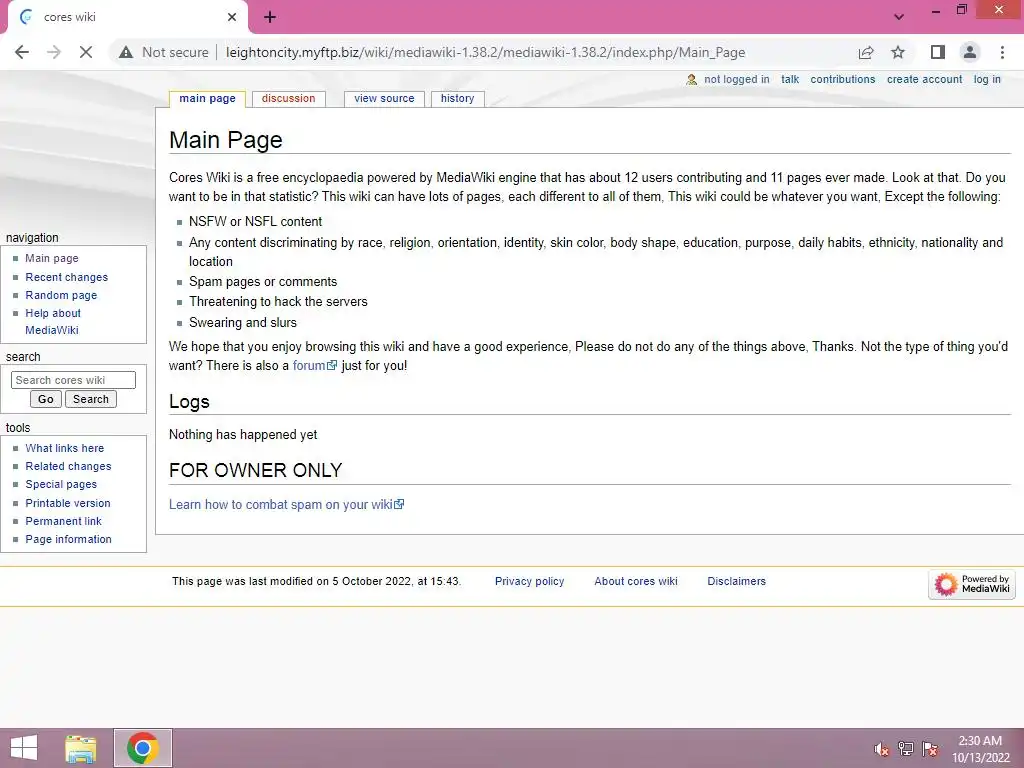The width and height of the screenshot is (1024, 768).
Task: Stop loading the current page
Action: [x=86, y=52]
